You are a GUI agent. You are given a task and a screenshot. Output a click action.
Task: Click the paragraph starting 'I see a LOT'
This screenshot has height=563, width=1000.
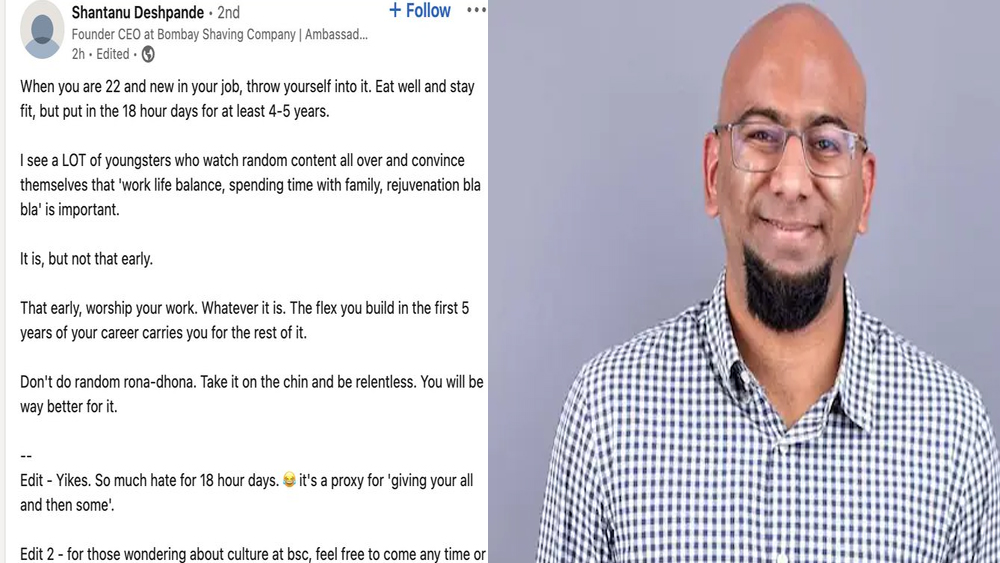click(x=250, y=185)
